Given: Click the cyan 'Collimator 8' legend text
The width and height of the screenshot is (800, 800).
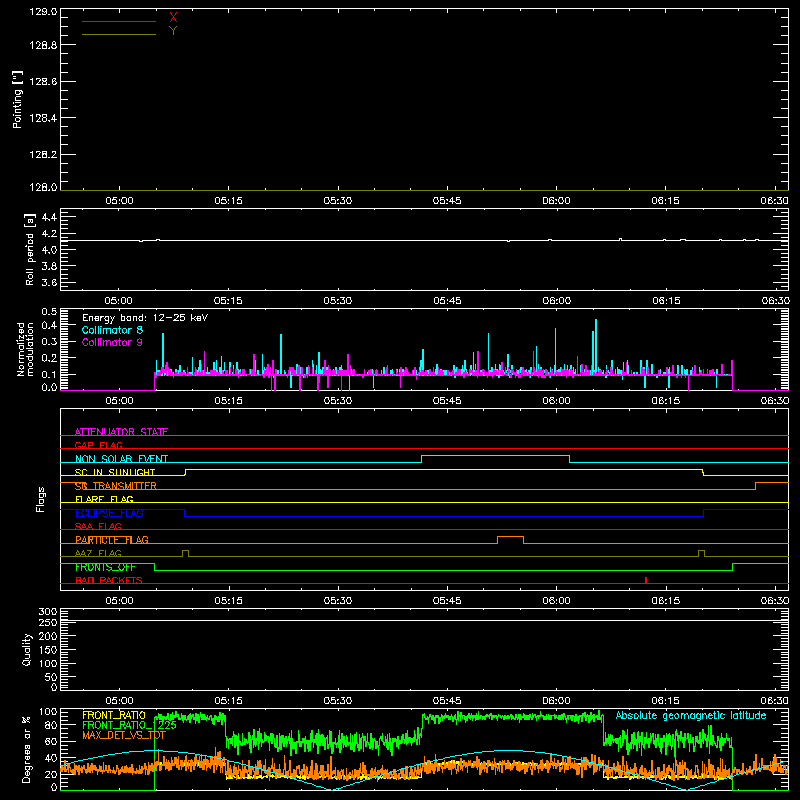Looking at the screenshot, I should [112, 330].
